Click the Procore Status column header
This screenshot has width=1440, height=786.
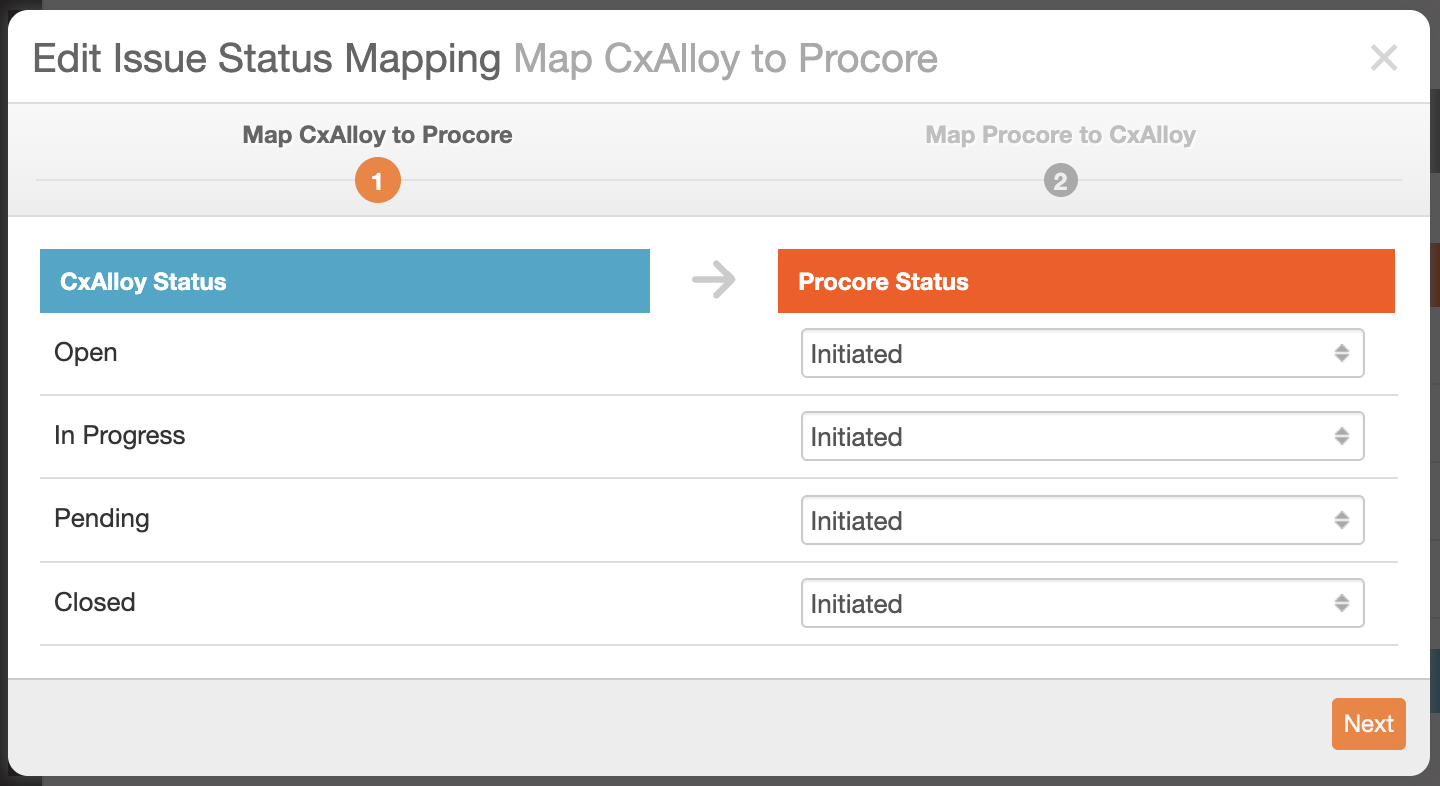coord(1086,281)
